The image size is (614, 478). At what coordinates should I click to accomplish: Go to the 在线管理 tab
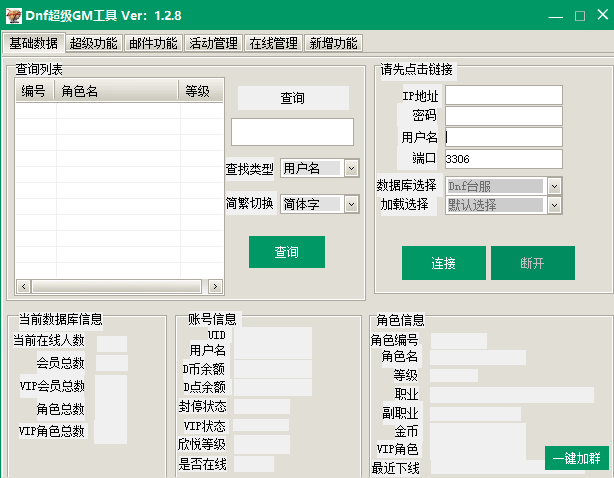[x=274, y=43]
